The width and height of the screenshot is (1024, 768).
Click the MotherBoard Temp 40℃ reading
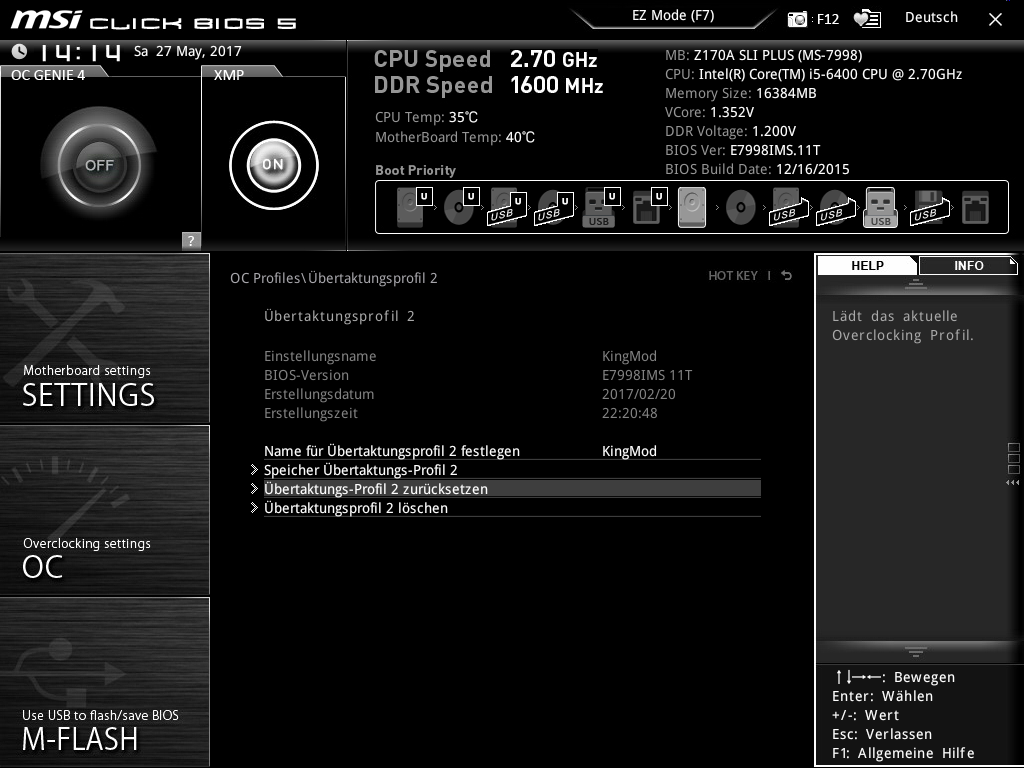455,137
